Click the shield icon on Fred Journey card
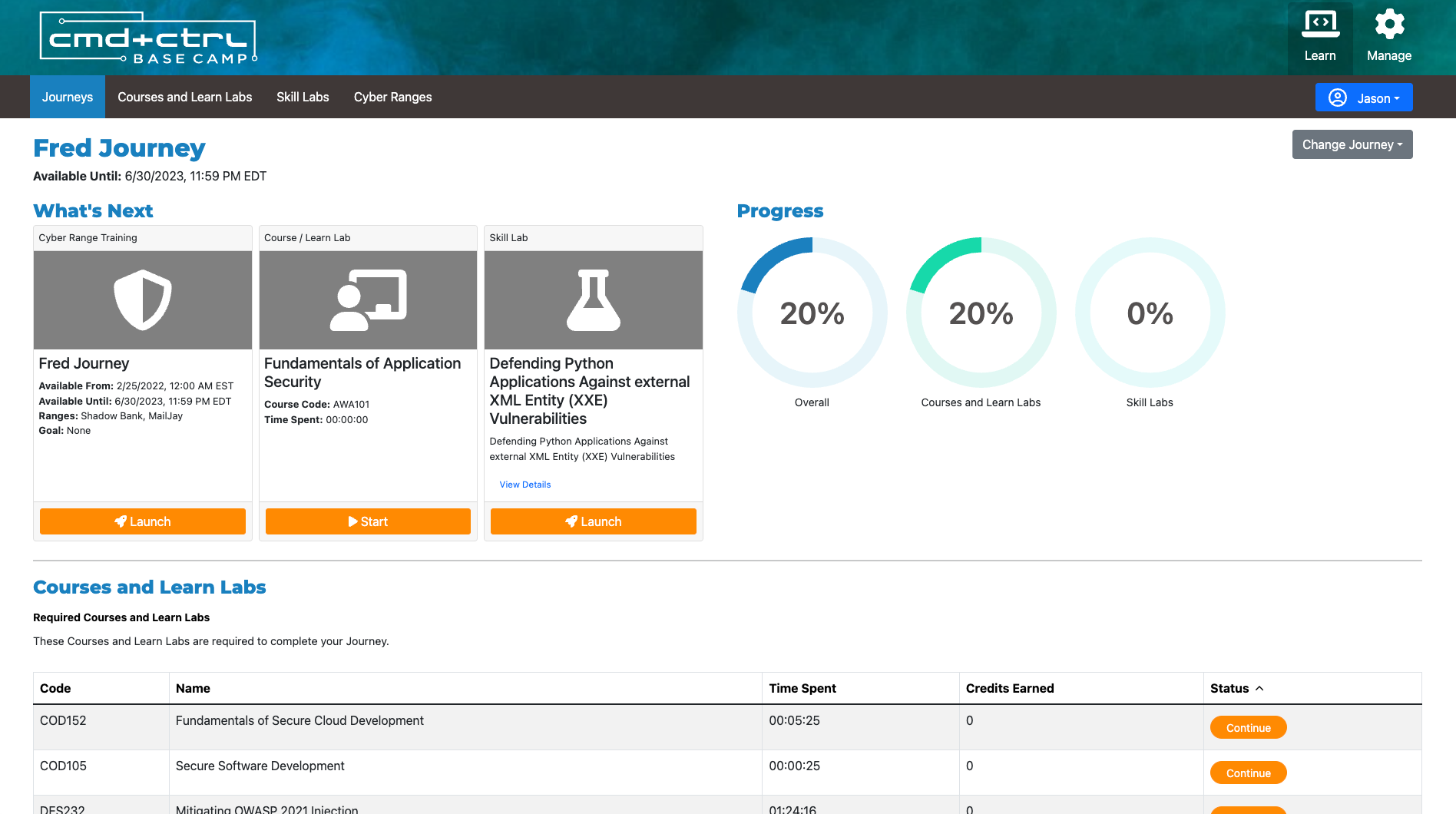The width and height of the screenshot is (1456, 814). click(x=143, y=299)
